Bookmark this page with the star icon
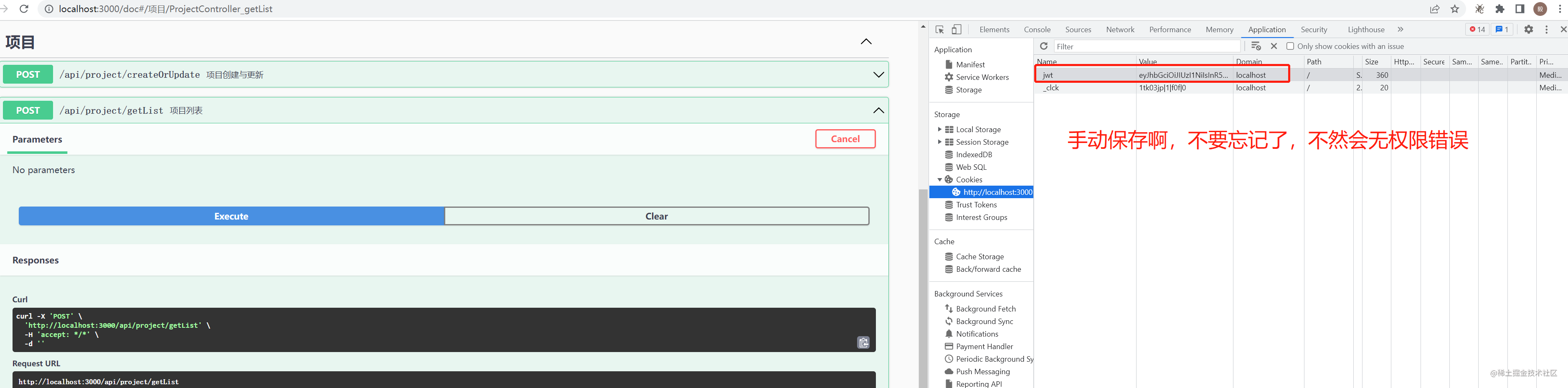The height and width of the screenshot is (388, 1568). [x=1455, y=8]
